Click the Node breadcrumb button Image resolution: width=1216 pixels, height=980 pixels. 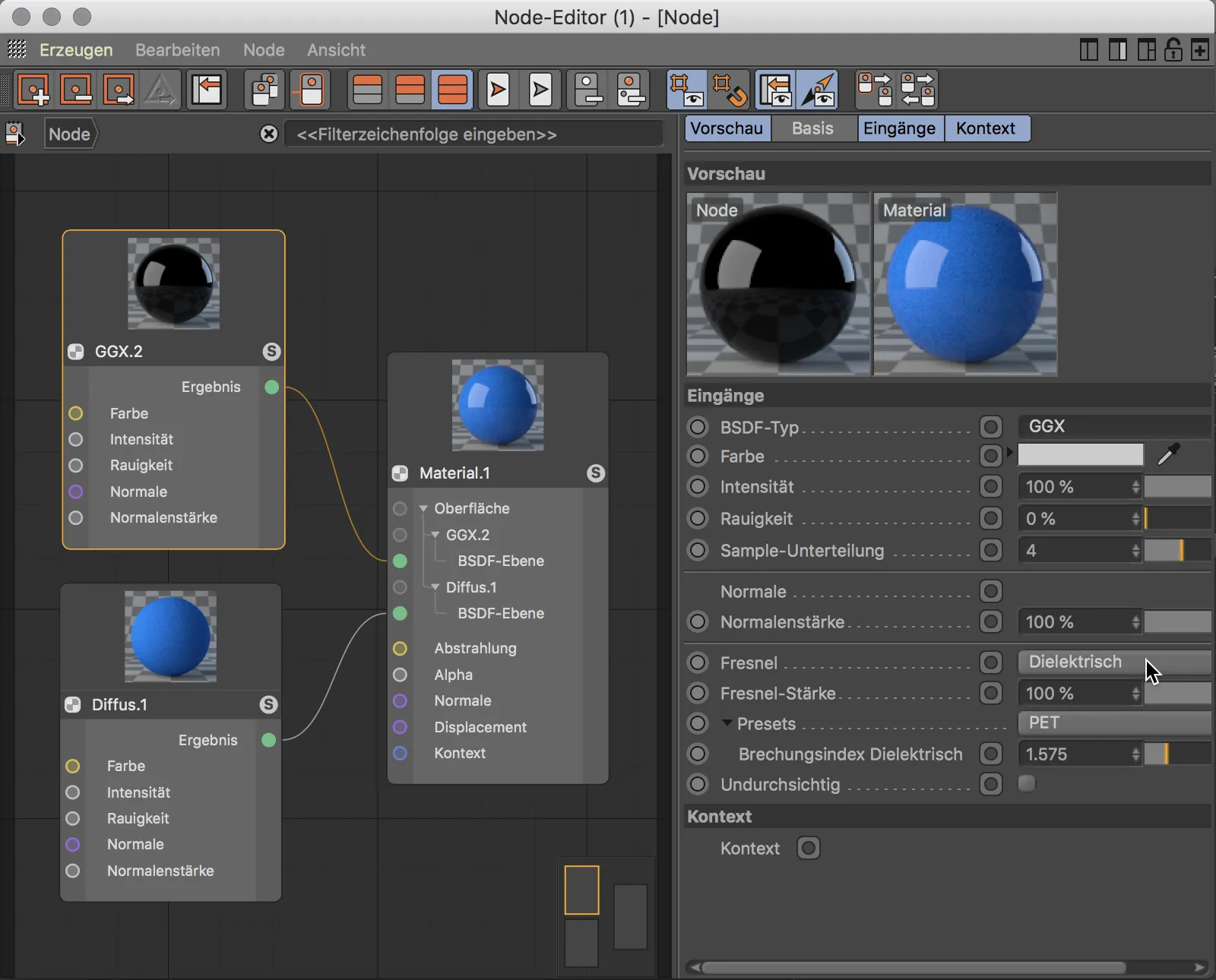tap(69, 134)
